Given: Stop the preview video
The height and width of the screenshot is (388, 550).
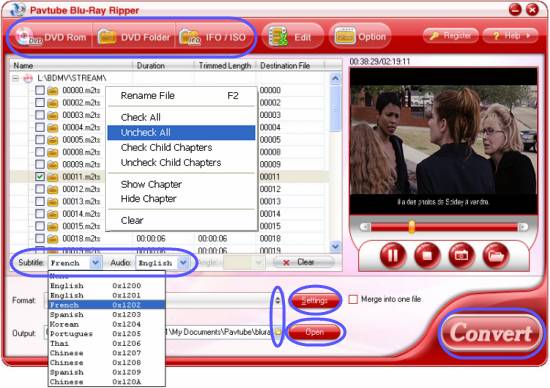Looking at the screenshot, I should point(427,256).
